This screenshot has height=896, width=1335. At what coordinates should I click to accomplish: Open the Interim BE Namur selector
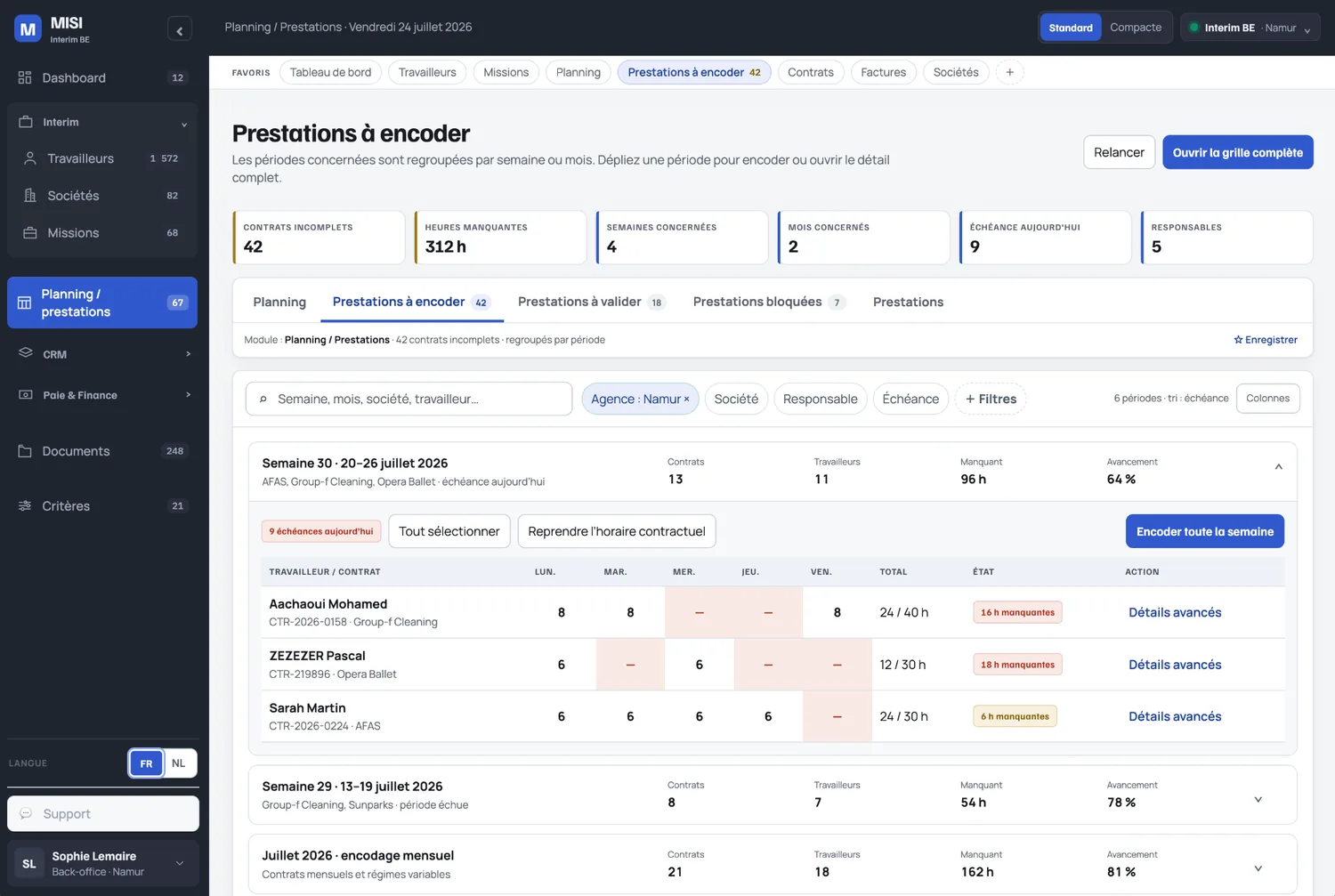pos(1250,28)
